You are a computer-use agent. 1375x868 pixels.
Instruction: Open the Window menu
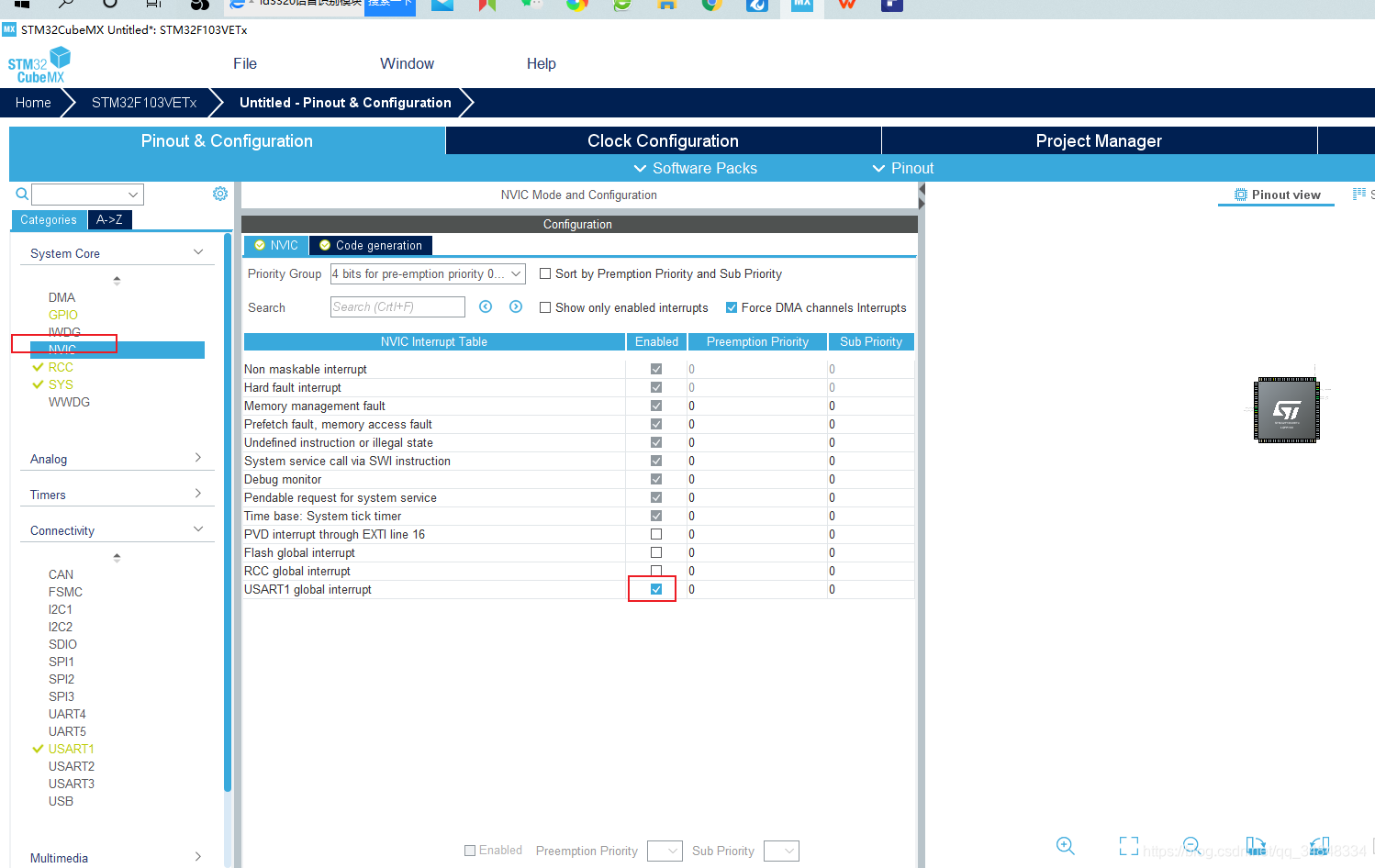pos(407,63)
